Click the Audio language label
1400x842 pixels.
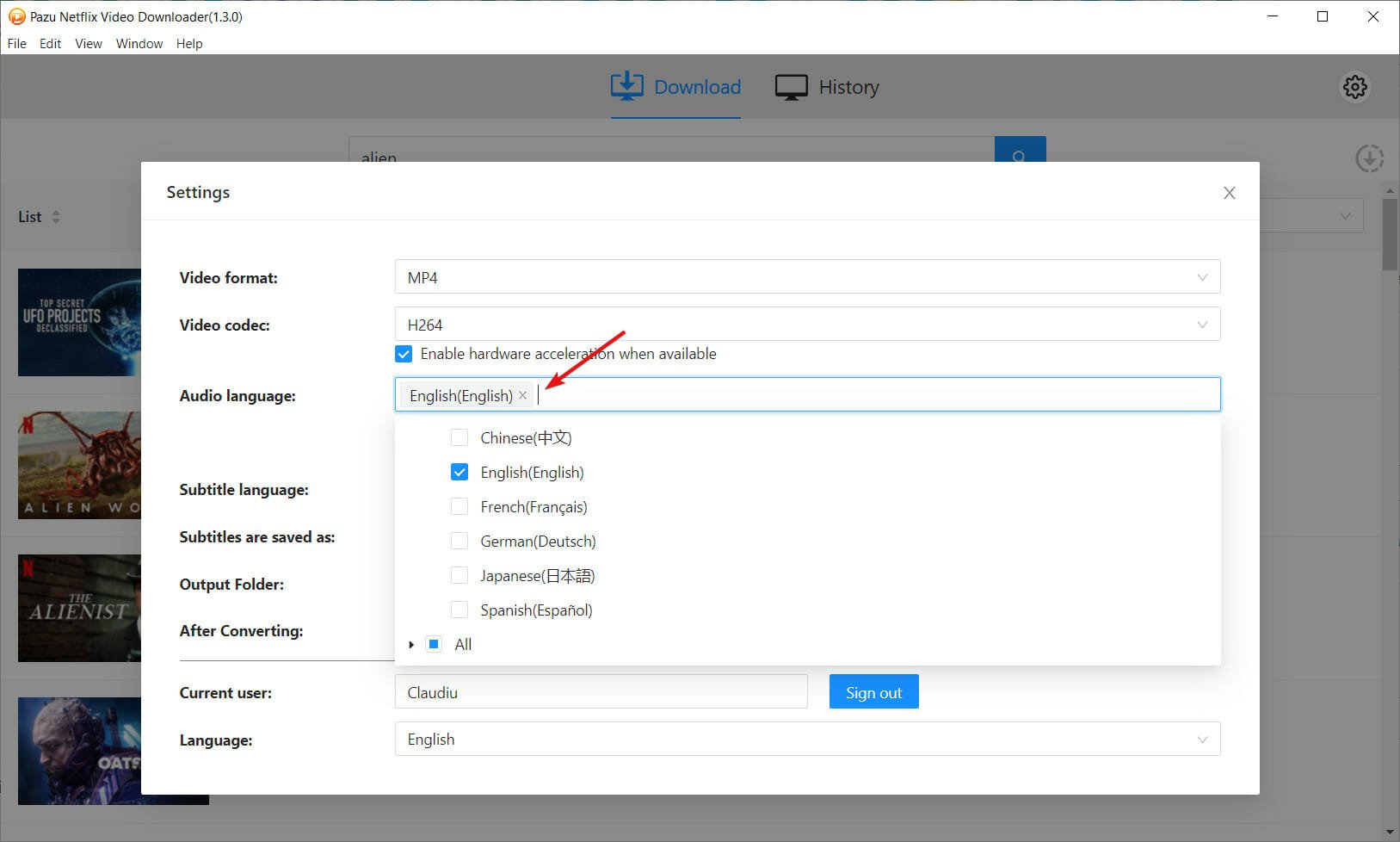pyautogui.click(x=237, y=396)
